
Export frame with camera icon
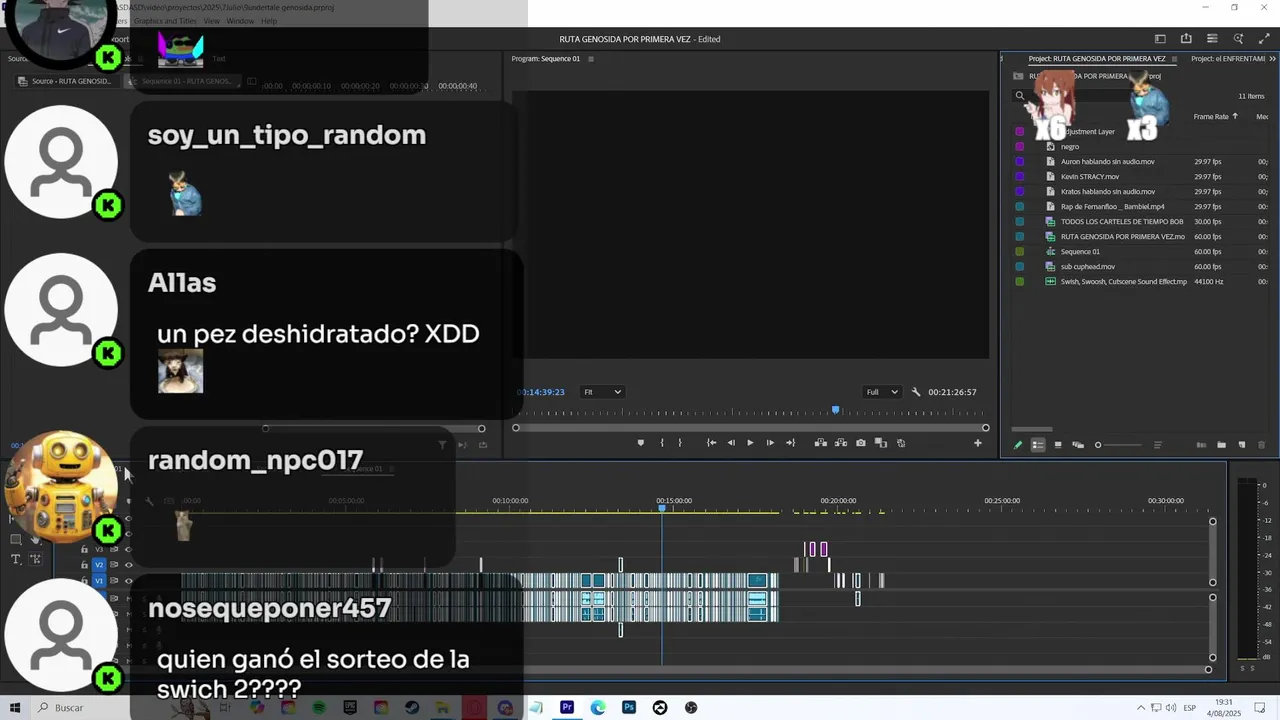click(861, 443)
